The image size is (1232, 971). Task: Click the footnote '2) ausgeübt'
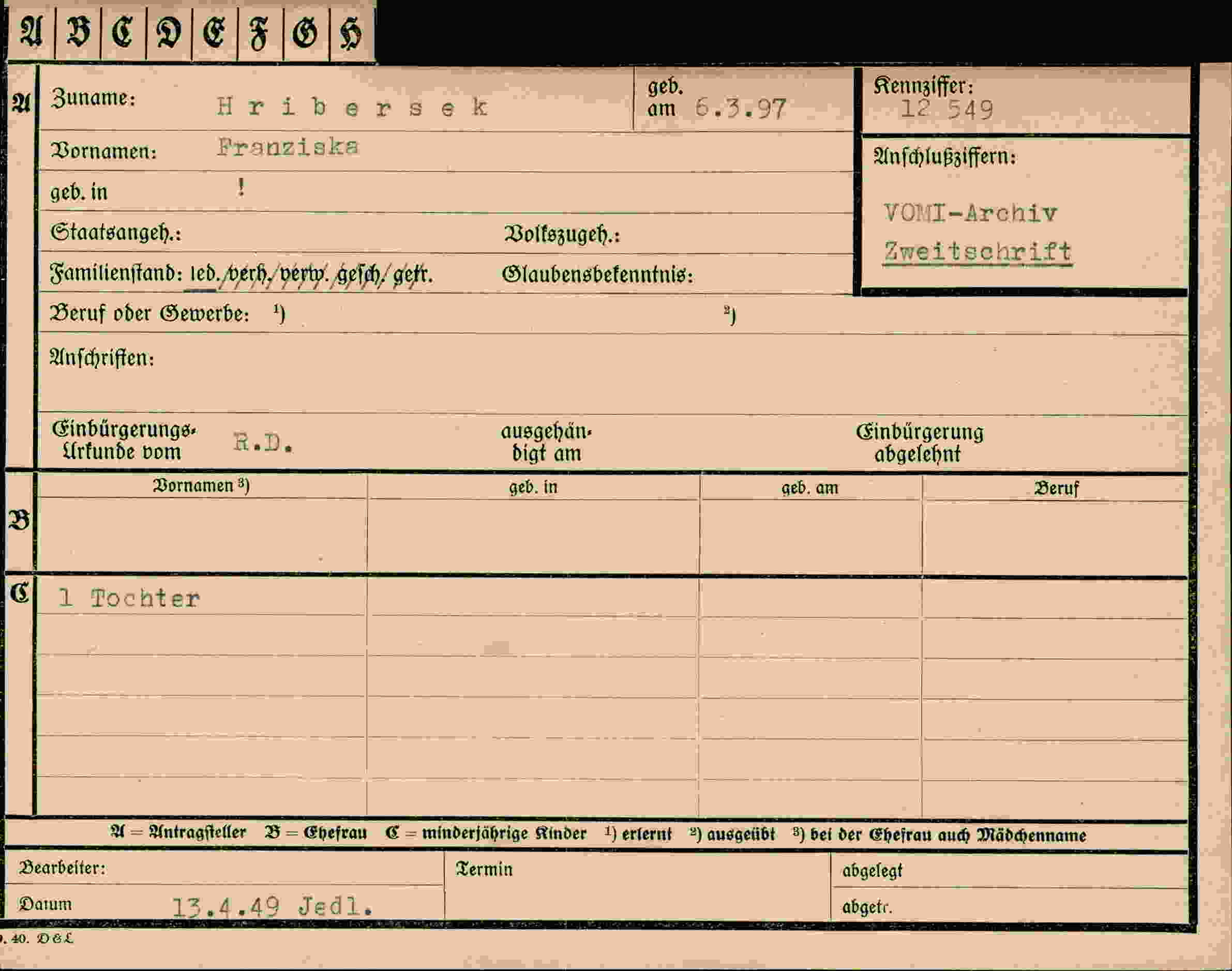732,834
